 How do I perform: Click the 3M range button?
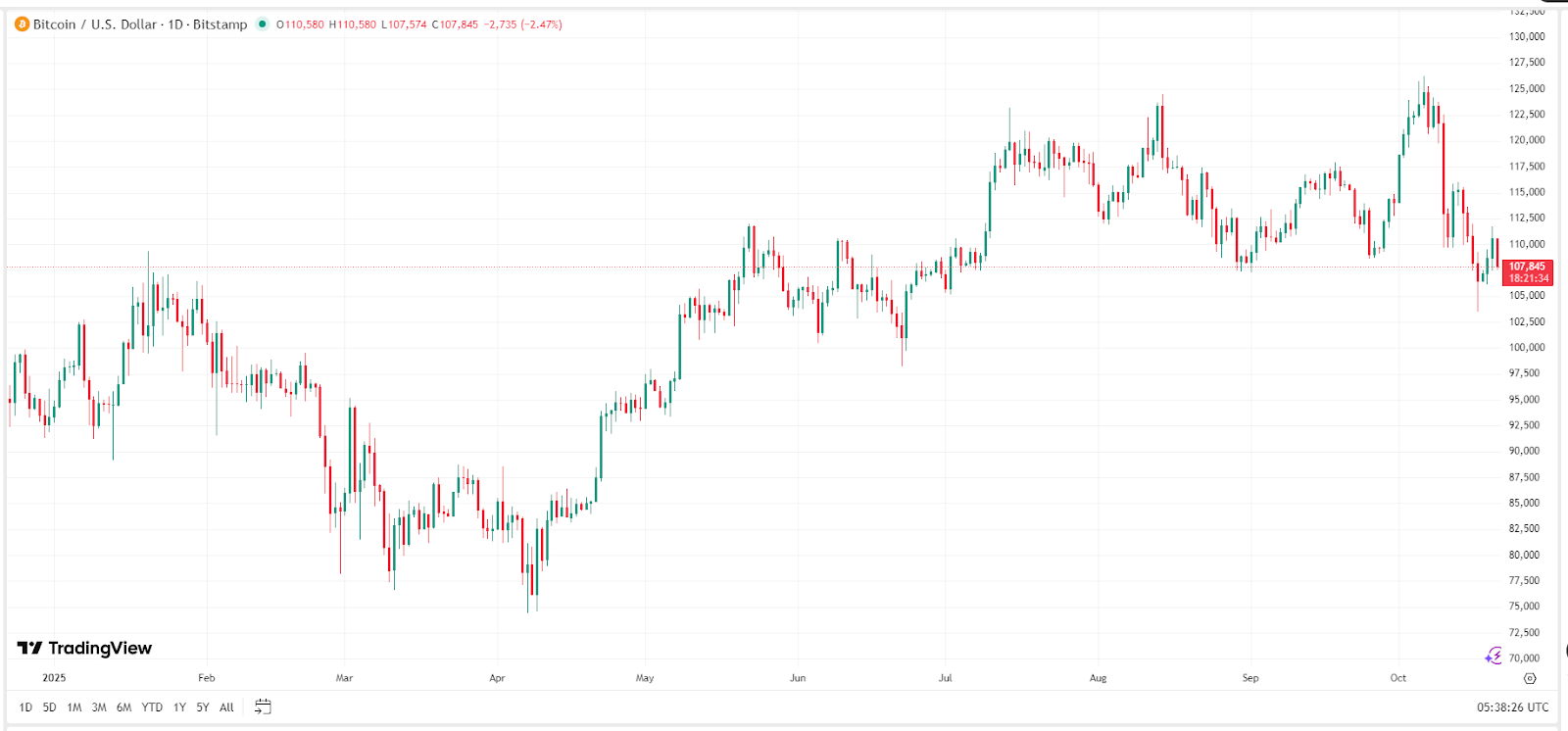tap(97, 707)
